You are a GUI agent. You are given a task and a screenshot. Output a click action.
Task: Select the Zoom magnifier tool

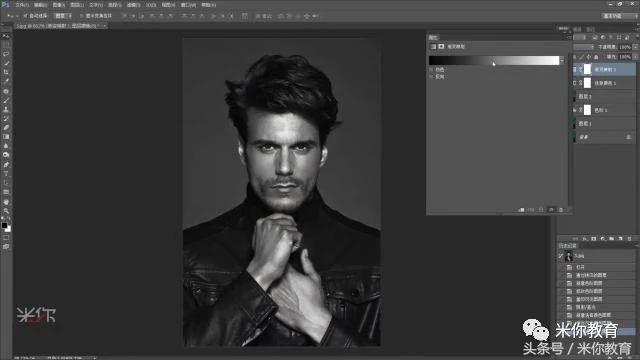pos(6,211)
